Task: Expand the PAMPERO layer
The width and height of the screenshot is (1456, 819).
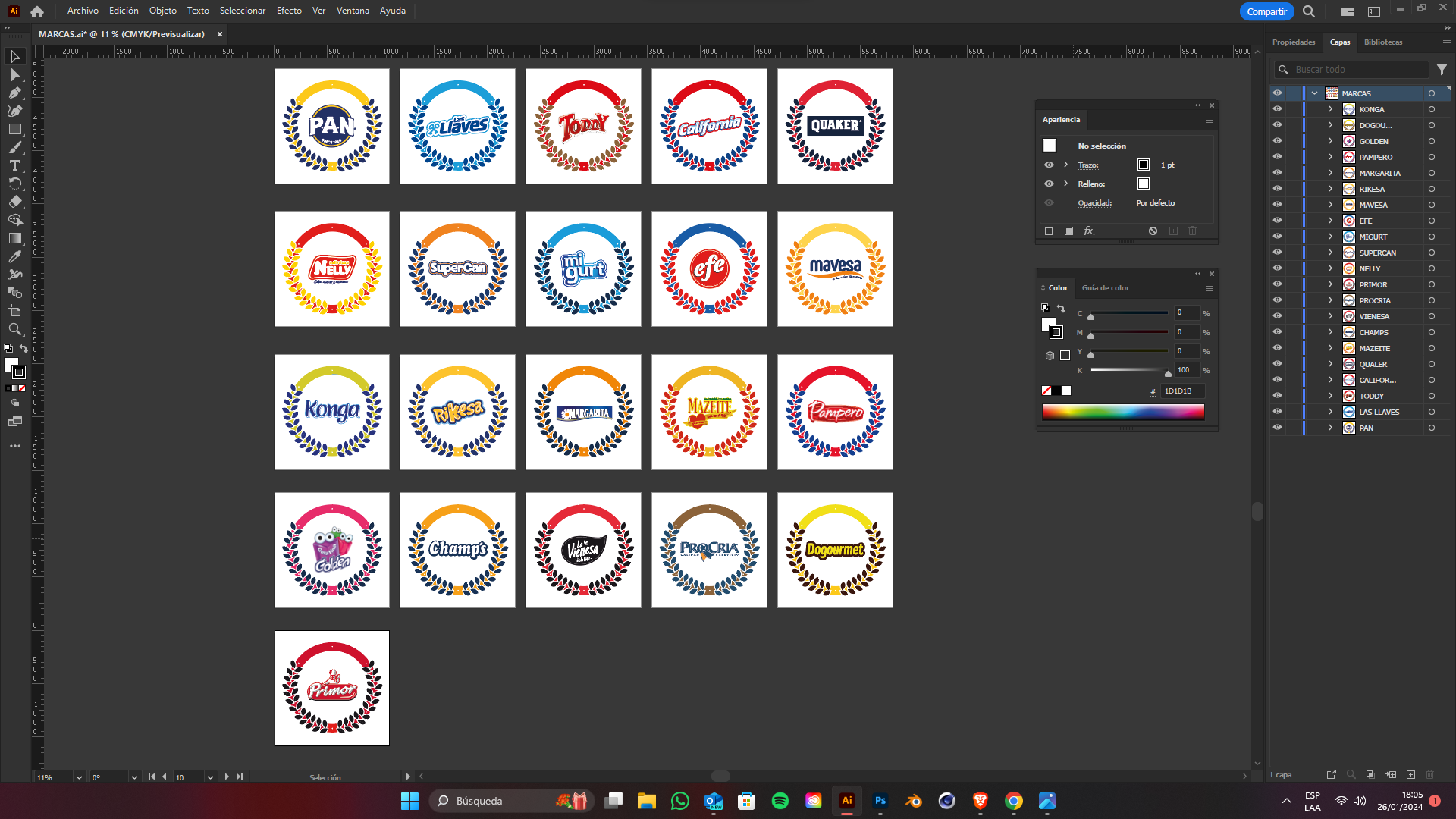Action: tap(1330, 157)
